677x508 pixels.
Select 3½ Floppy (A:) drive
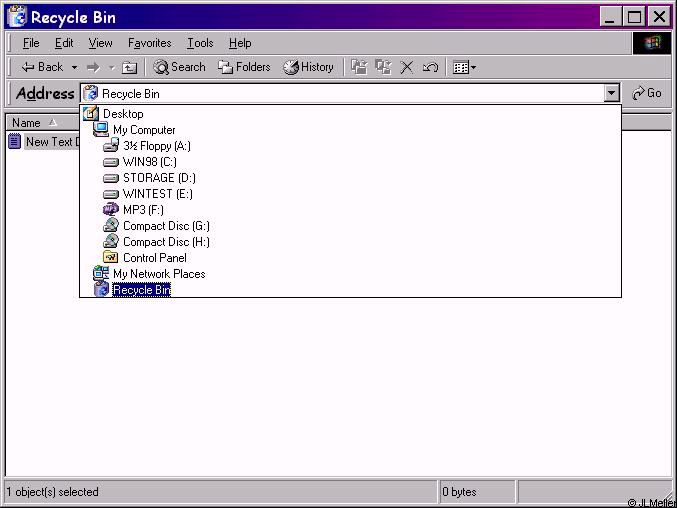click(x=157, y=146)
